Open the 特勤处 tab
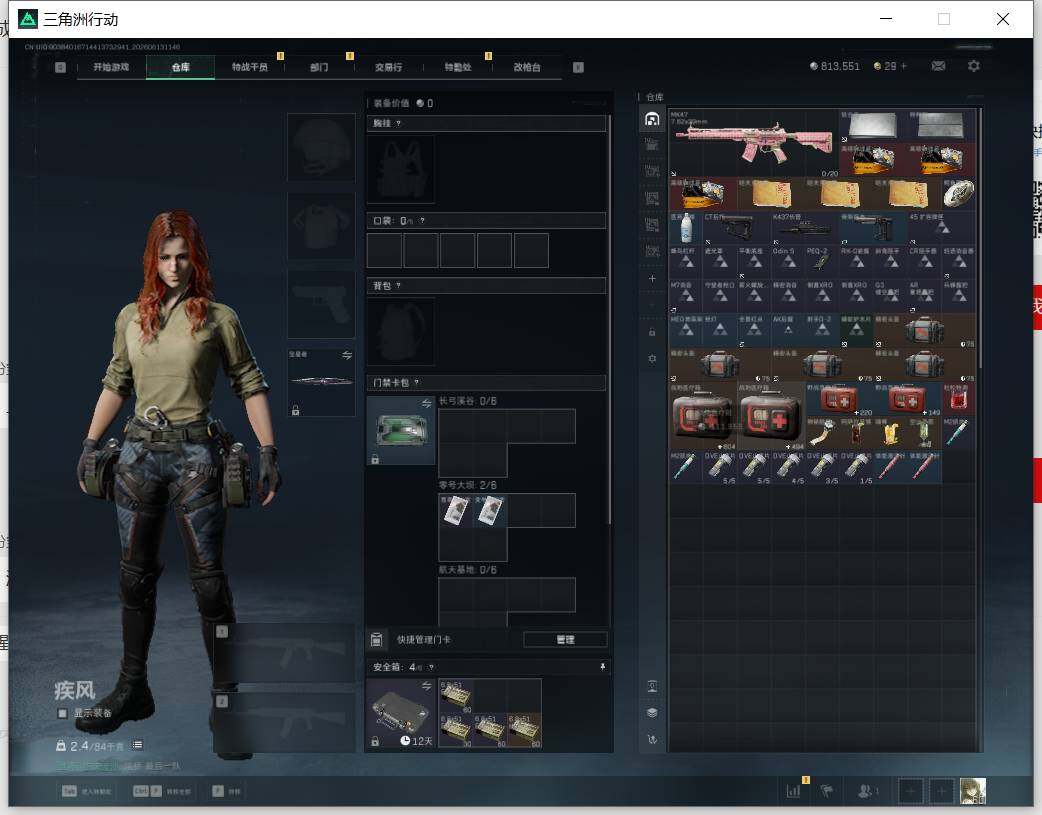Viewport: 1042px width, 815px height. tap(457, 67)
